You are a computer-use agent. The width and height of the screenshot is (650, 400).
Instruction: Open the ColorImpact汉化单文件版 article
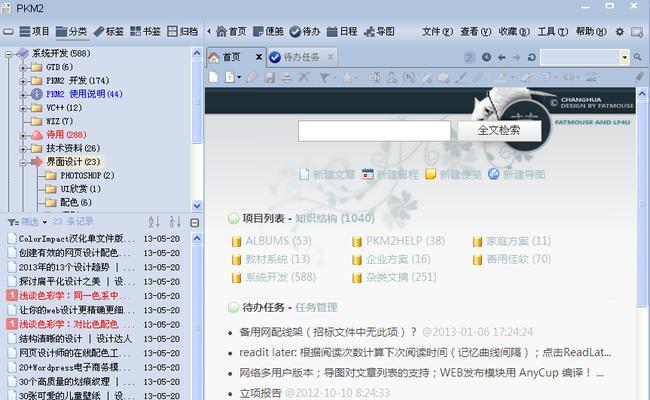77,239
